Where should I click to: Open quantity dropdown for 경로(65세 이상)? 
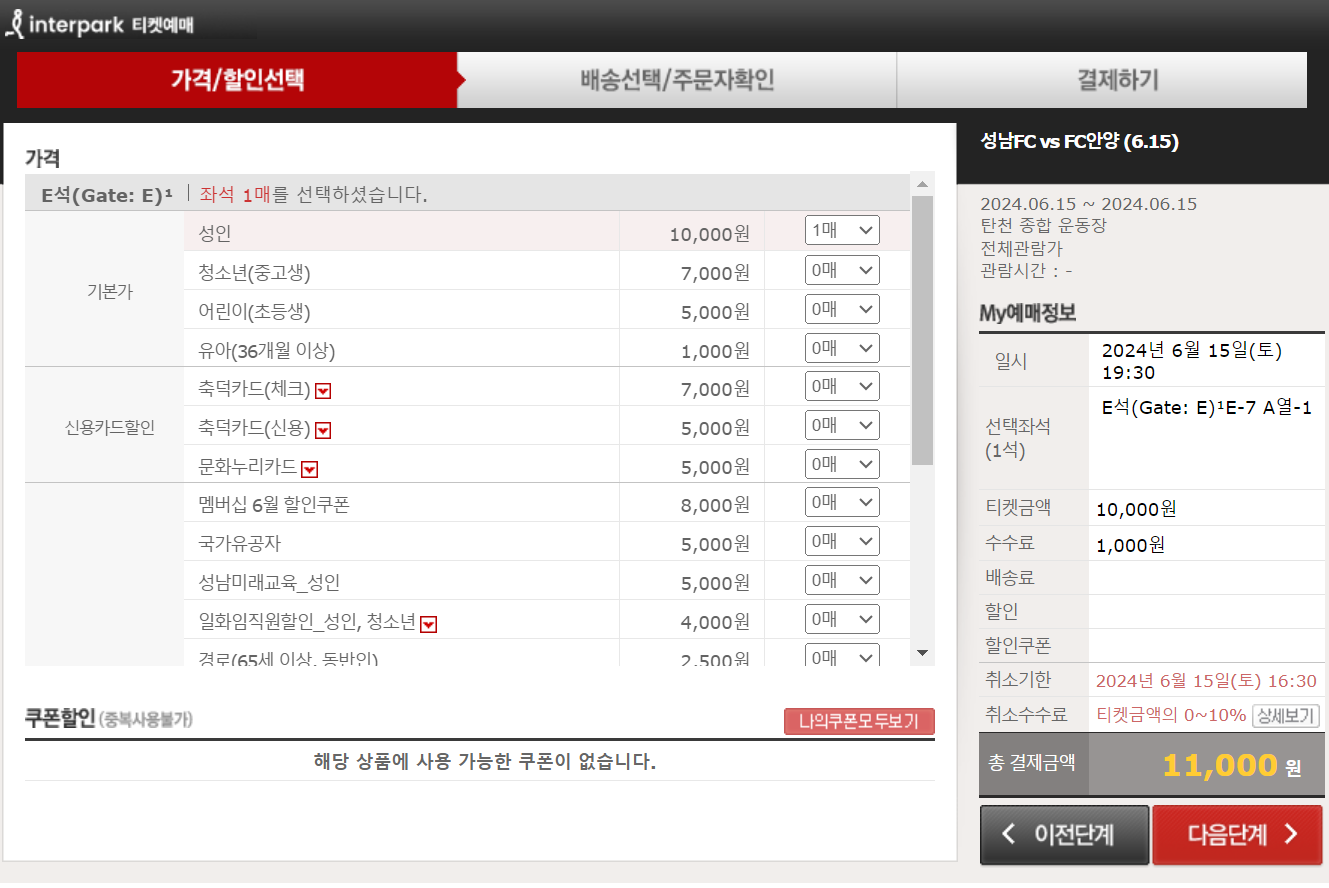pos(842,655)
